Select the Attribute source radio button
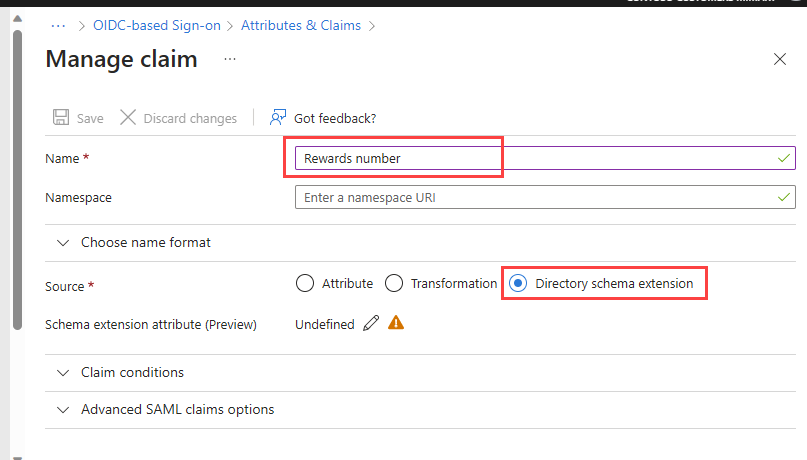The width and height of the screenshot is (807, 460). (x=305, y=283)
